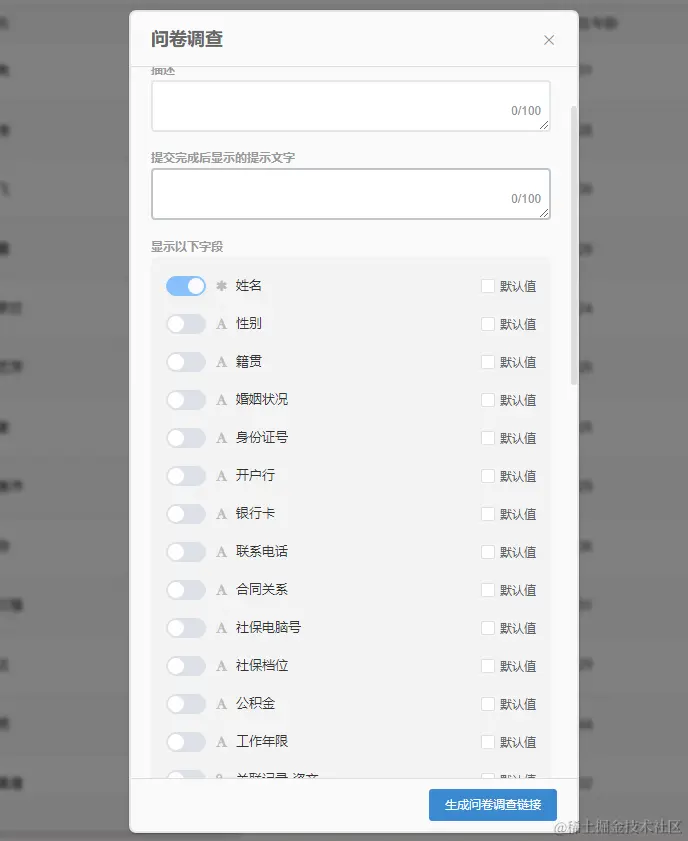Screen dimensions: 688x841
Task: Check 默认值 for the 社保电脑号 row
Action: click(x=488, y=628)
